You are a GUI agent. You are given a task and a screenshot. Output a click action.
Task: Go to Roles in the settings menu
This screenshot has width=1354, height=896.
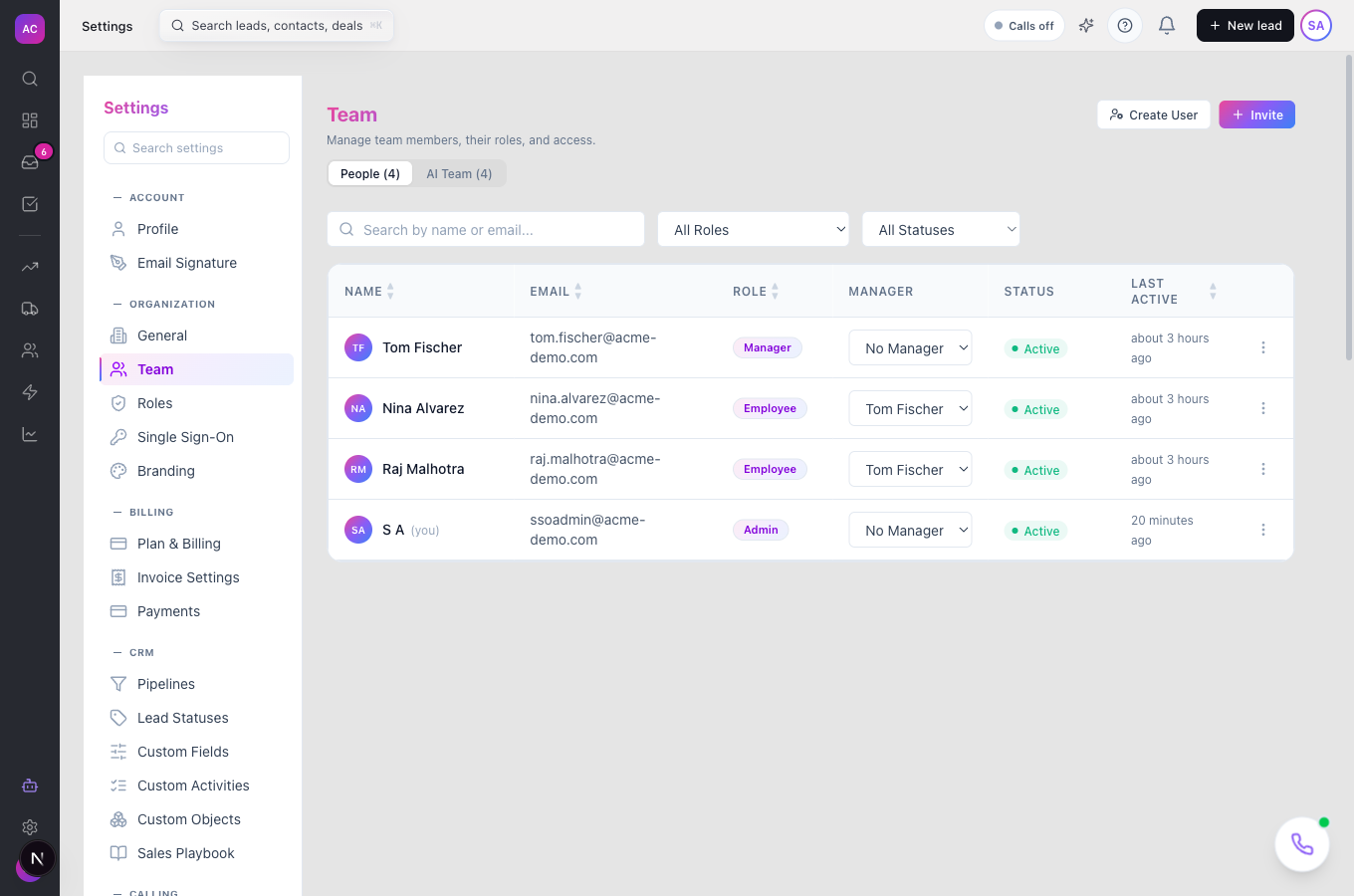tap(197, 403)
